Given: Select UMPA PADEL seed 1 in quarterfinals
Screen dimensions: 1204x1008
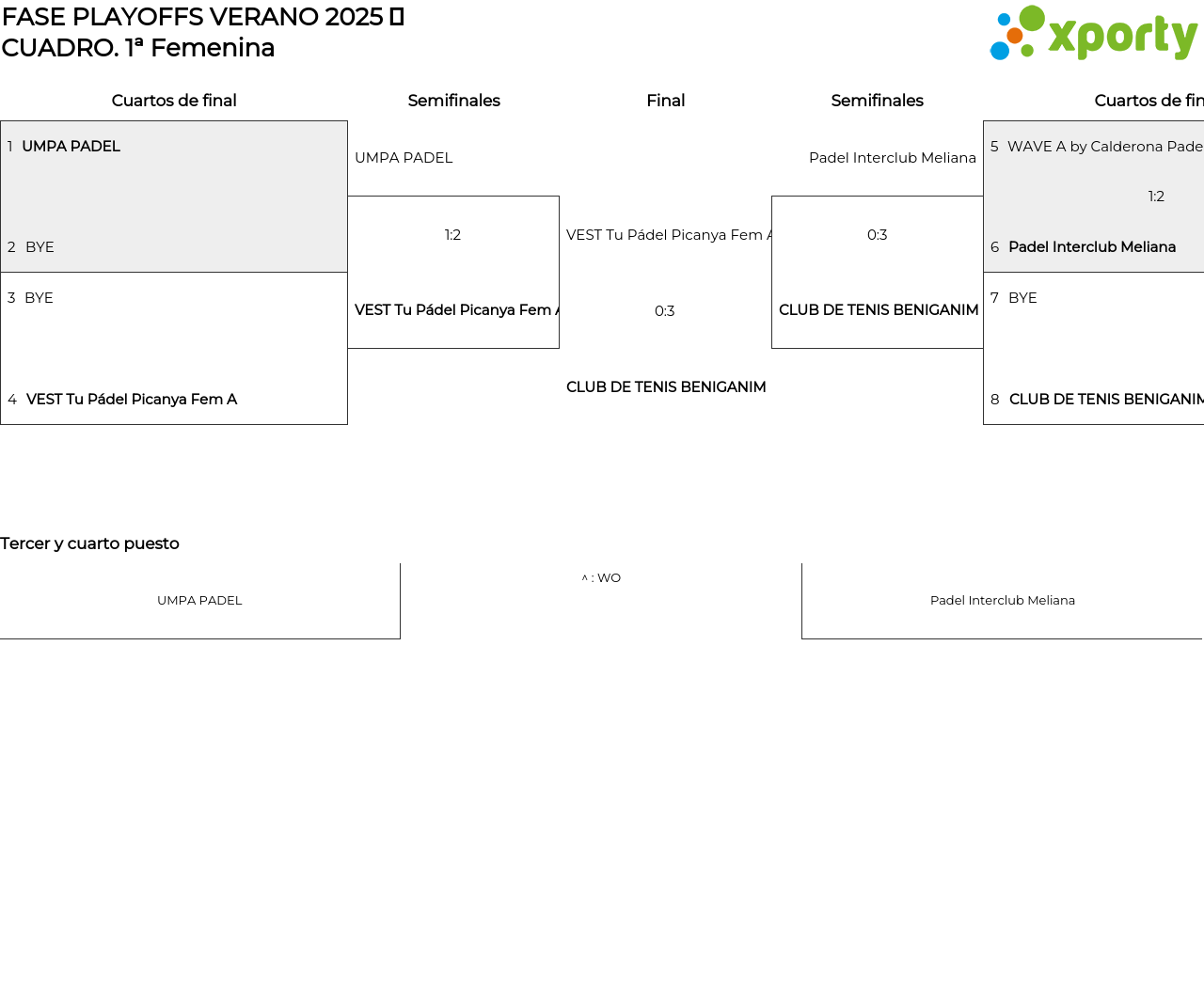Looking at the screenshot, I should [x=71, y=147].
